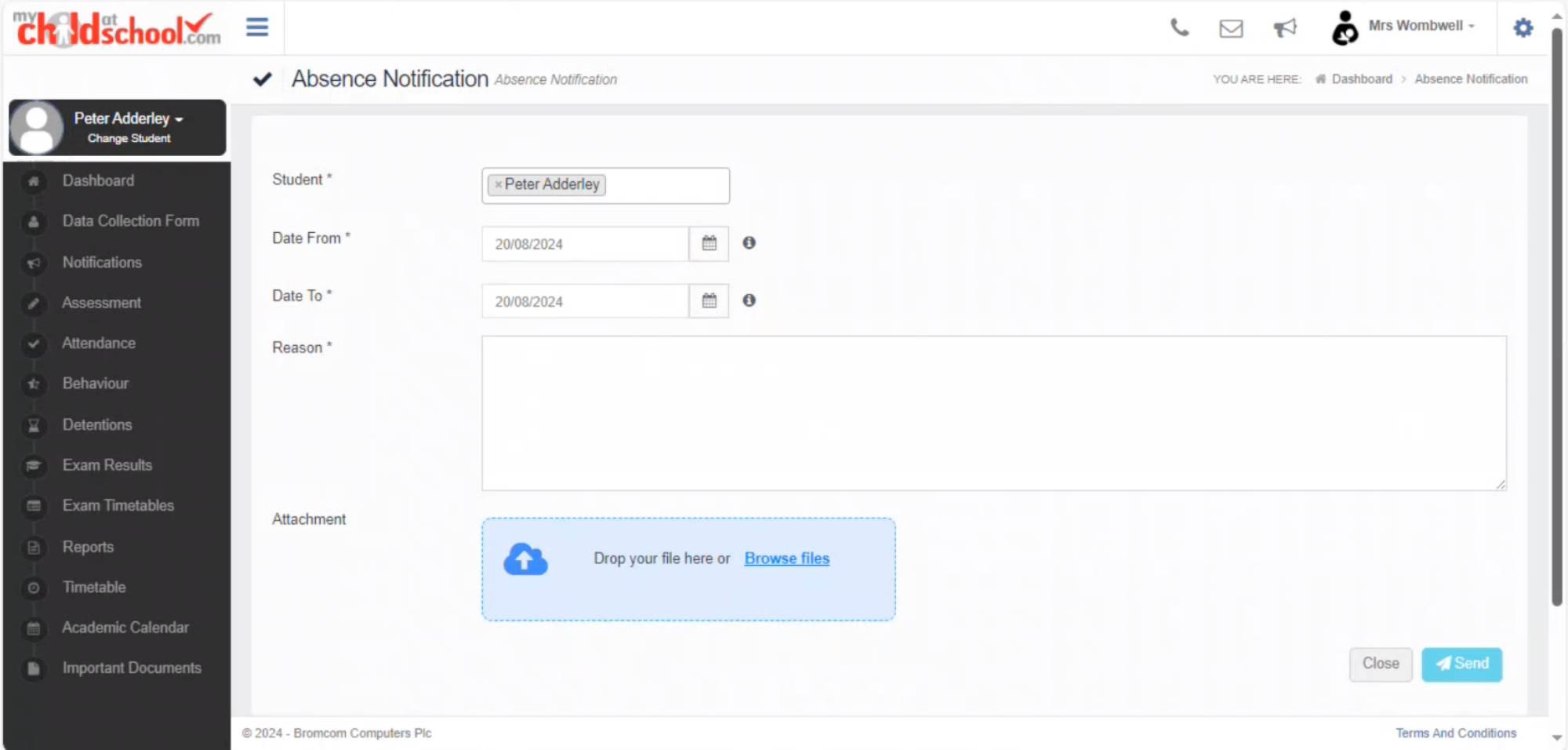Remove Peter Adderley from the Student field
1568x750 pixels.
click(498, 185)
